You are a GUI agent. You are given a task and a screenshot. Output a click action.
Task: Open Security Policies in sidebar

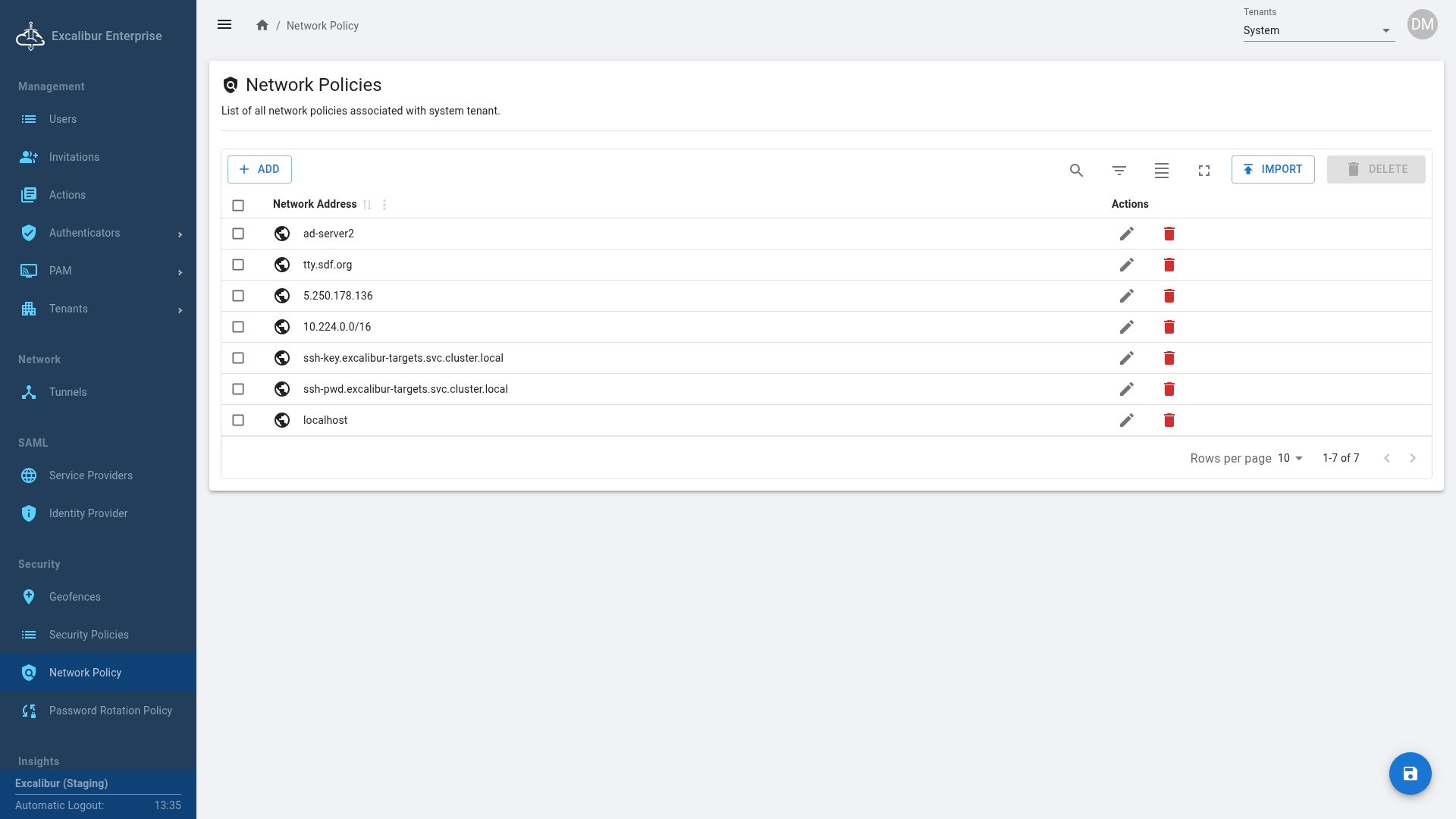coord(89,635)
